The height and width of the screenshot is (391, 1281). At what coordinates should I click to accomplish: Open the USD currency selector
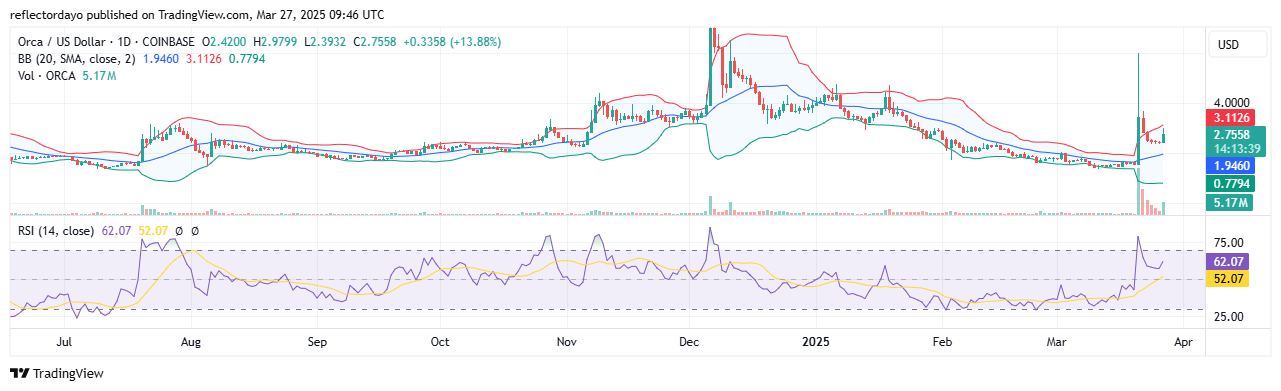[1236, 45]
